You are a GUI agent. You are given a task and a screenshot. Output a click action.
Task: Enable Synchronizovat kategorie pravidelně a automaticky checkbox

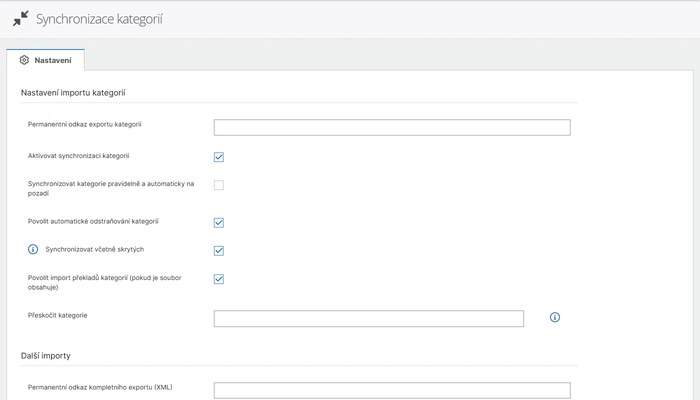pyautogui.click(x=219, y=185)
